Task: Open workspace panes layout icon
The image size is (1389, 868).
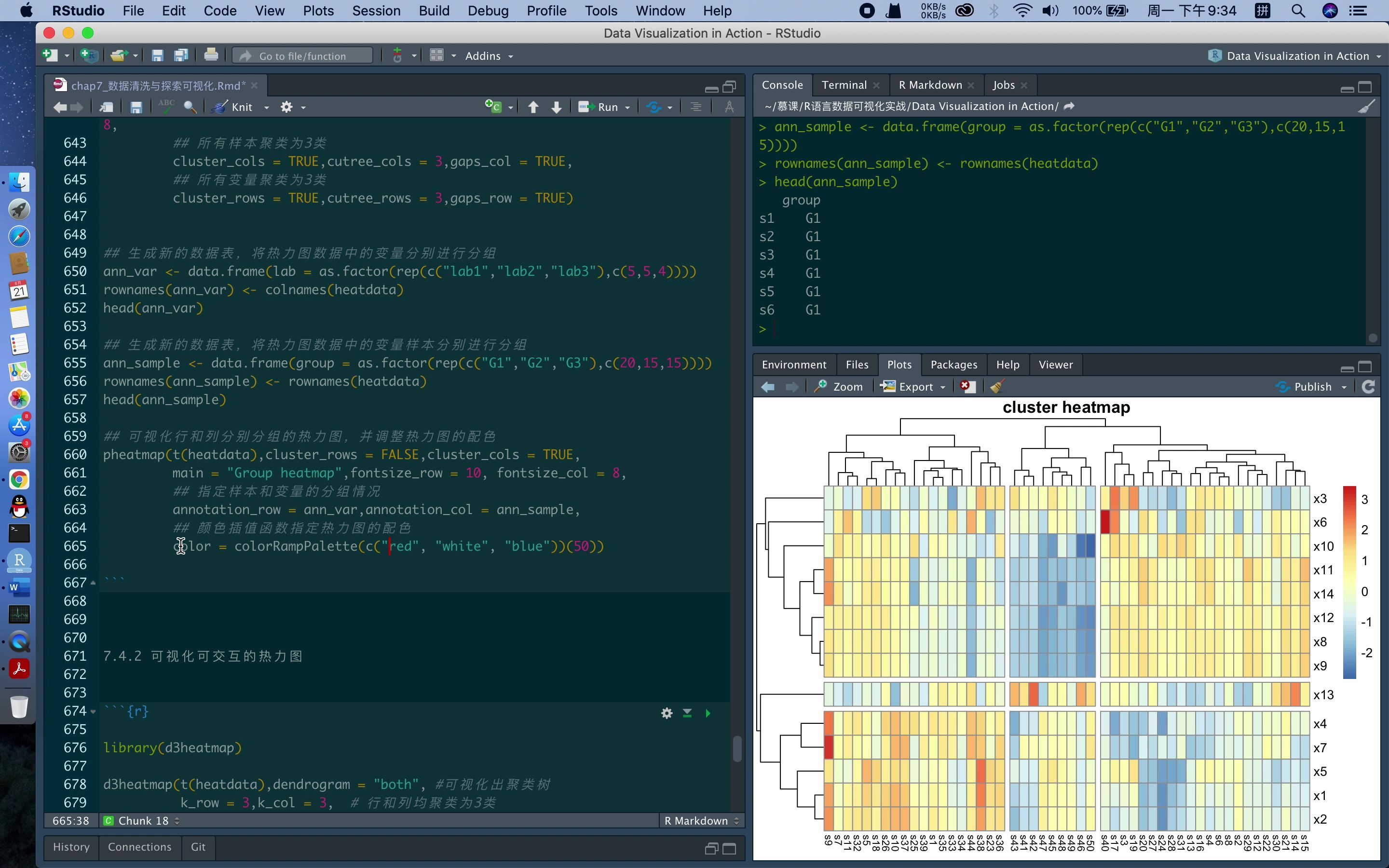Action: point(437,55)
